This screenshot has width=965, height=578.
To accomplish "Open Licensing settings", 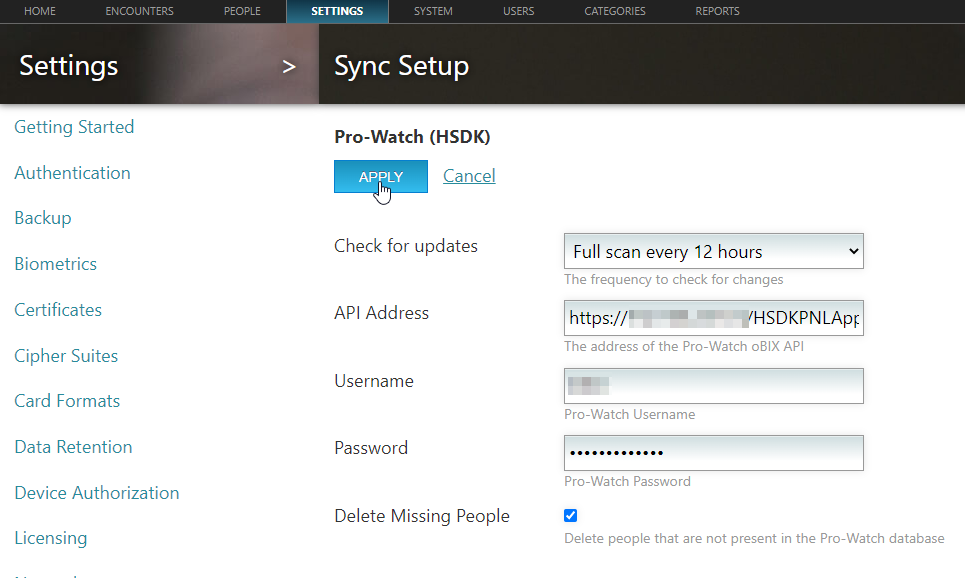I will 50,538.
